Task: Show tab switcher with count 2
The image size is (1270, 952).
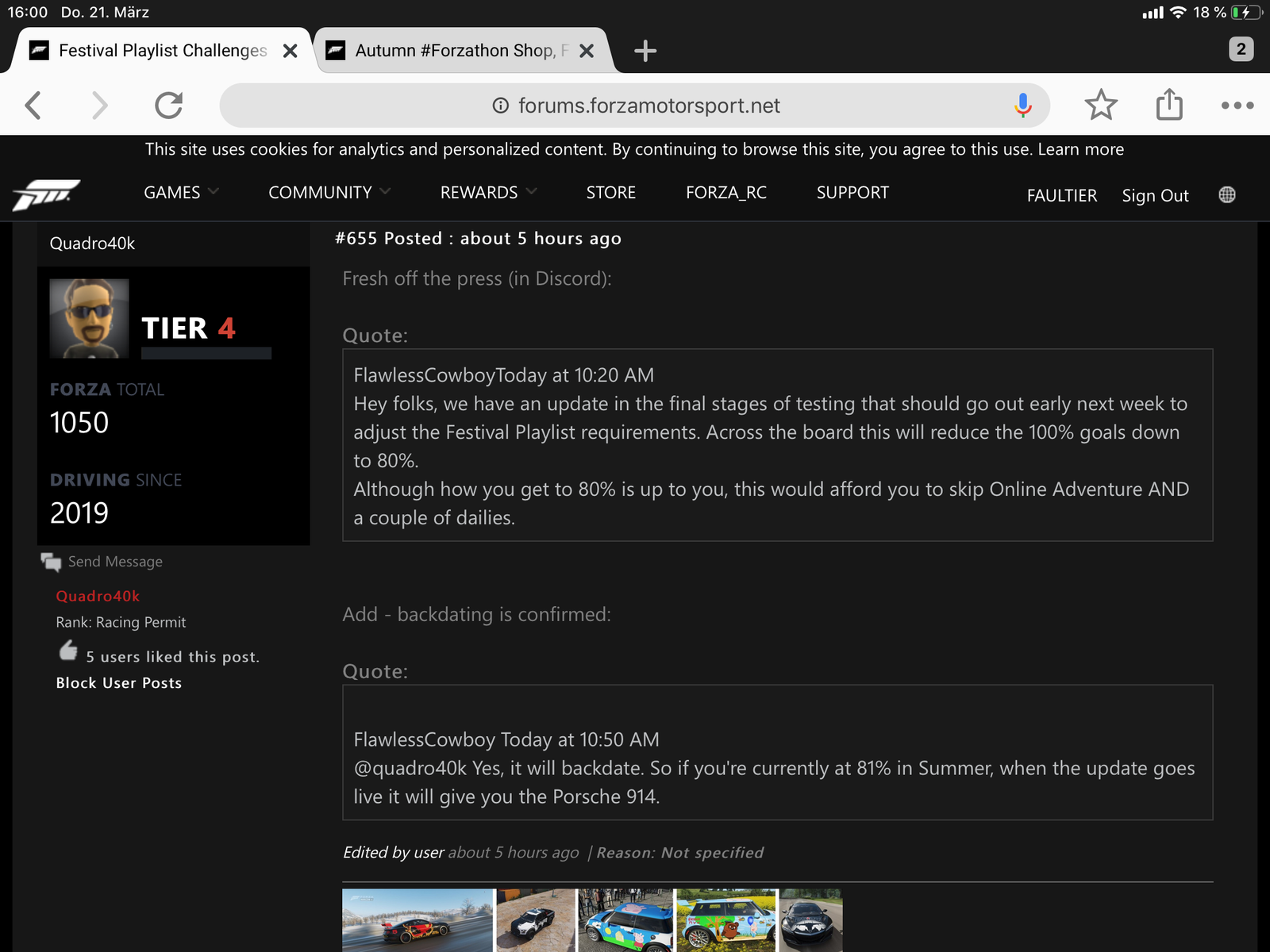Action: coord(1241,49)
